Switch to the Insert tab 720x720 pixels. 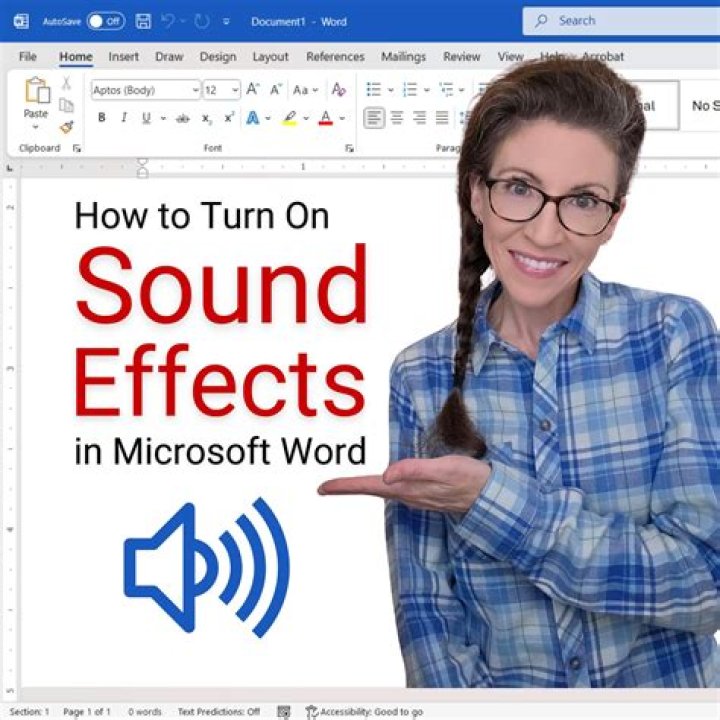[124, 56]
